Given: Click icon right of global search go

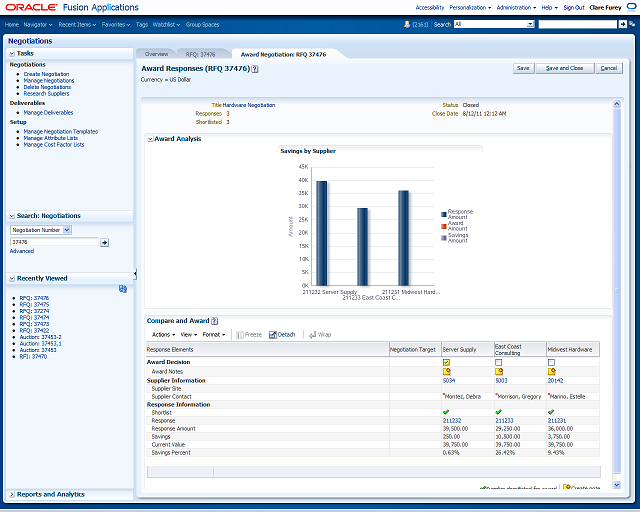Looking at the screenshot, I should click(x=632, y=24).
